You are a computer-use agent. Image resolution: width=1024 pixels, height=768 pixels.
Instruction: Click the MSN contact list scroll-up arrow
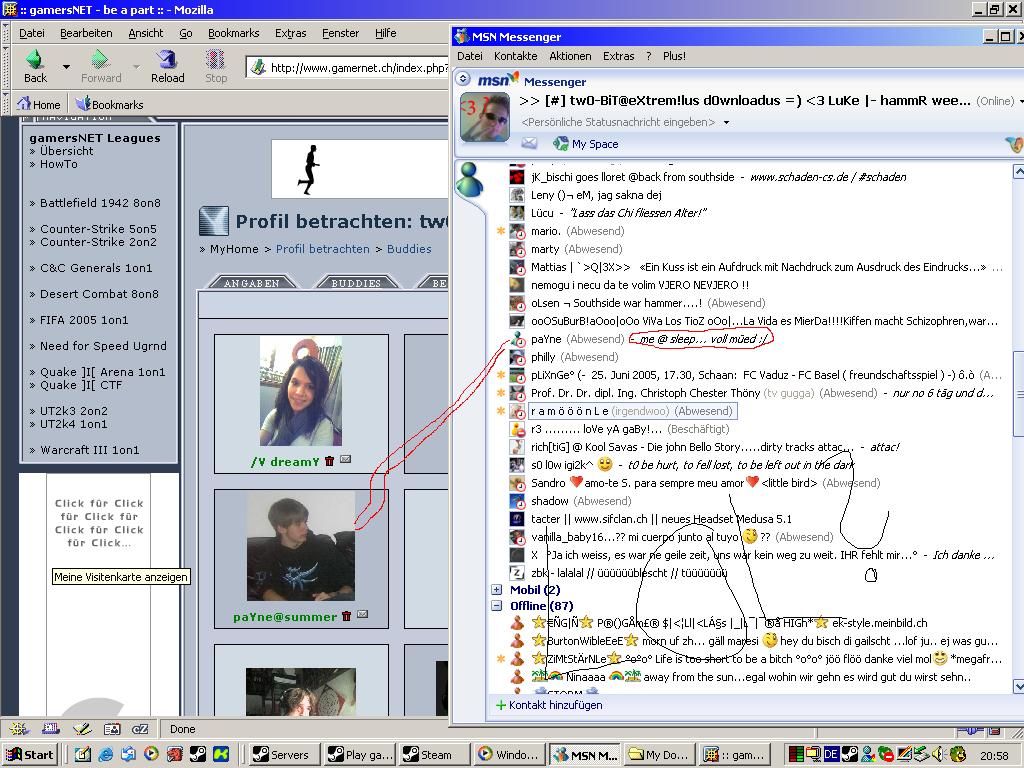tap(1017, 172)
